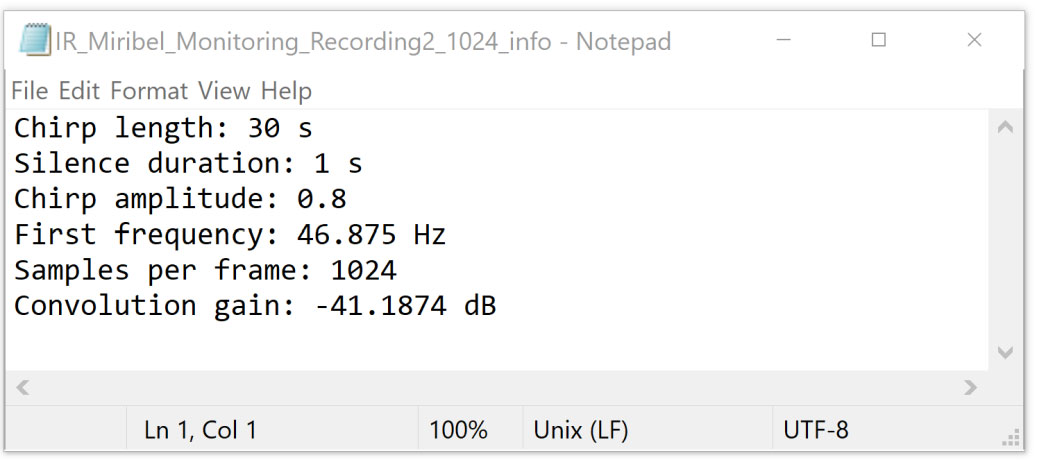Click the "Ln 1, Col 1" status indicator
The image size is (1037, 460).
(x=200, y=430)
